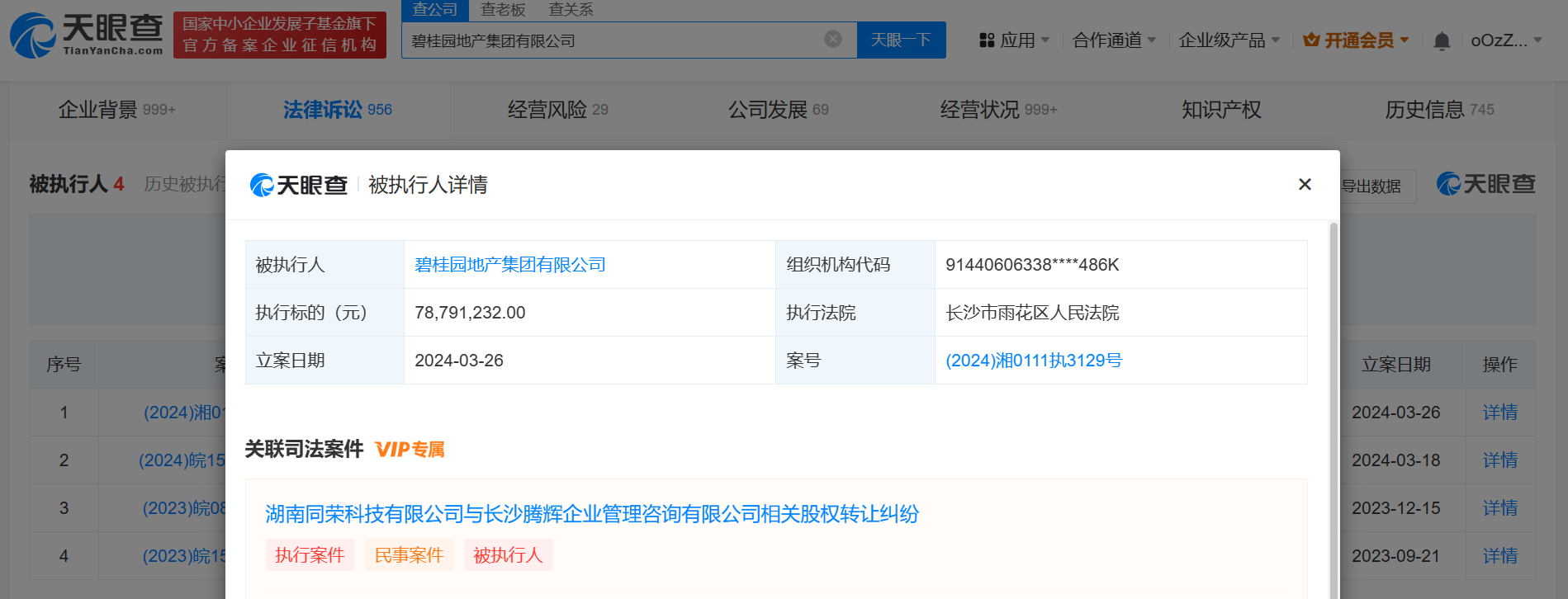This screenshot has height=599, width=1568.
Task: Click the 长沙市雨花区人民法院 court value
Action: pyautogui.click(x=1032, y=313)
